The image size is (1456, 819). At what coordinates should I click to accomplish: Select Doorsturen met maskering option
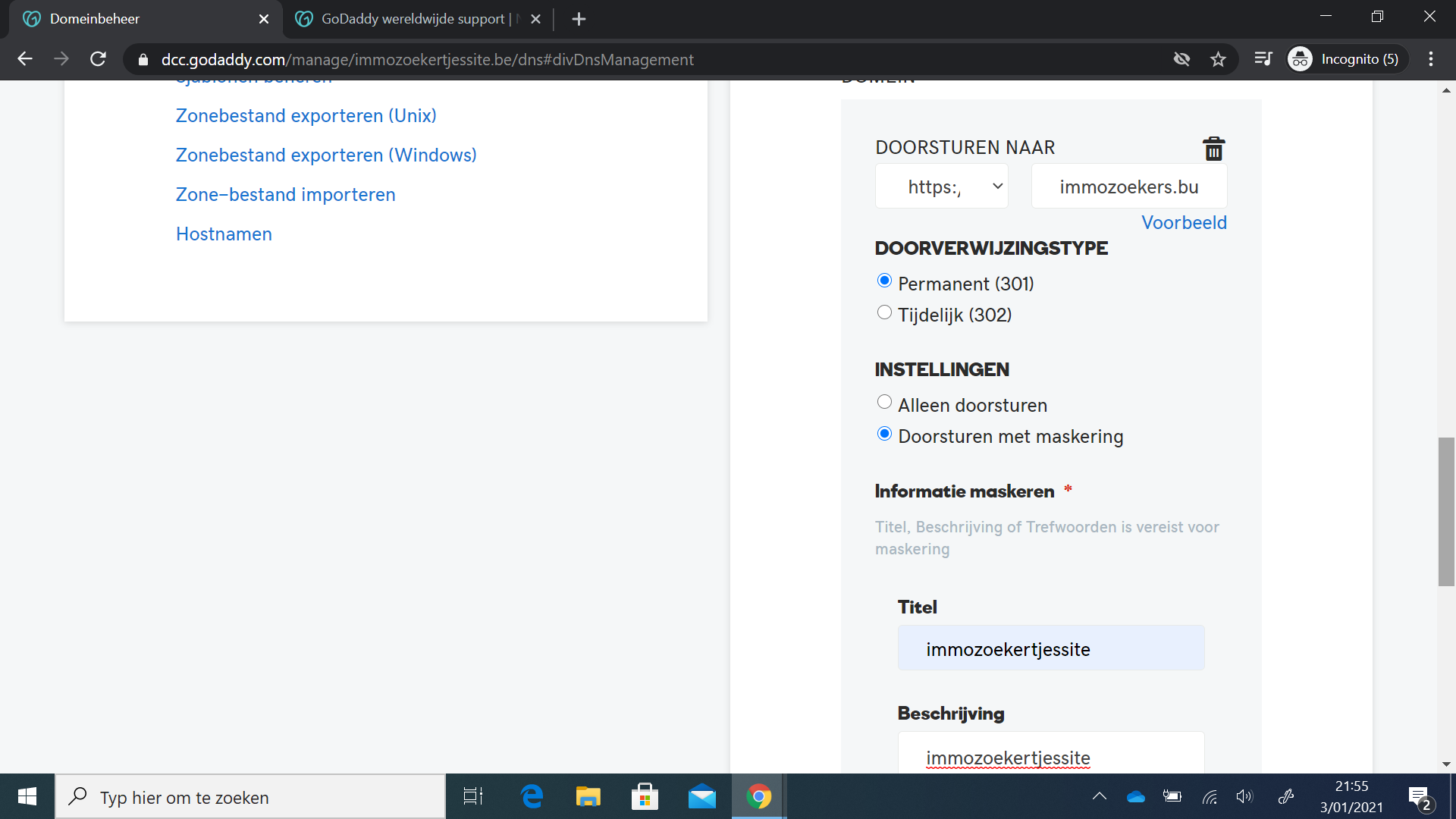[884, 435]
